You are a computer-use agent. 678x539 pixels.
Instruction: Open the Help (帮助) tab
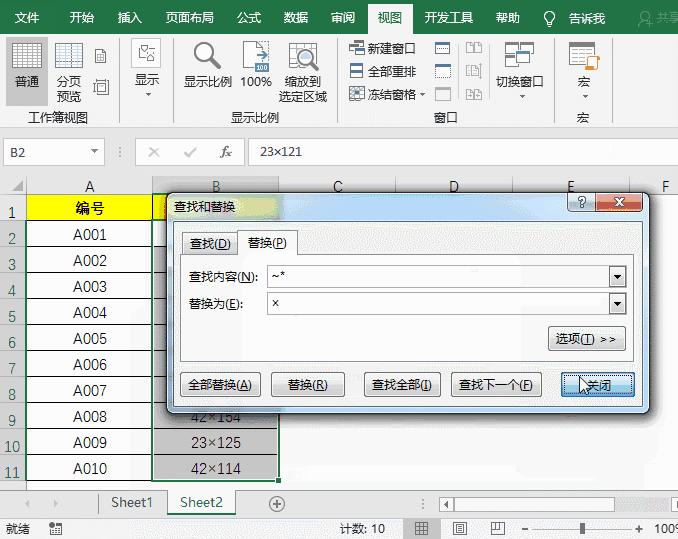pos(507,18)
